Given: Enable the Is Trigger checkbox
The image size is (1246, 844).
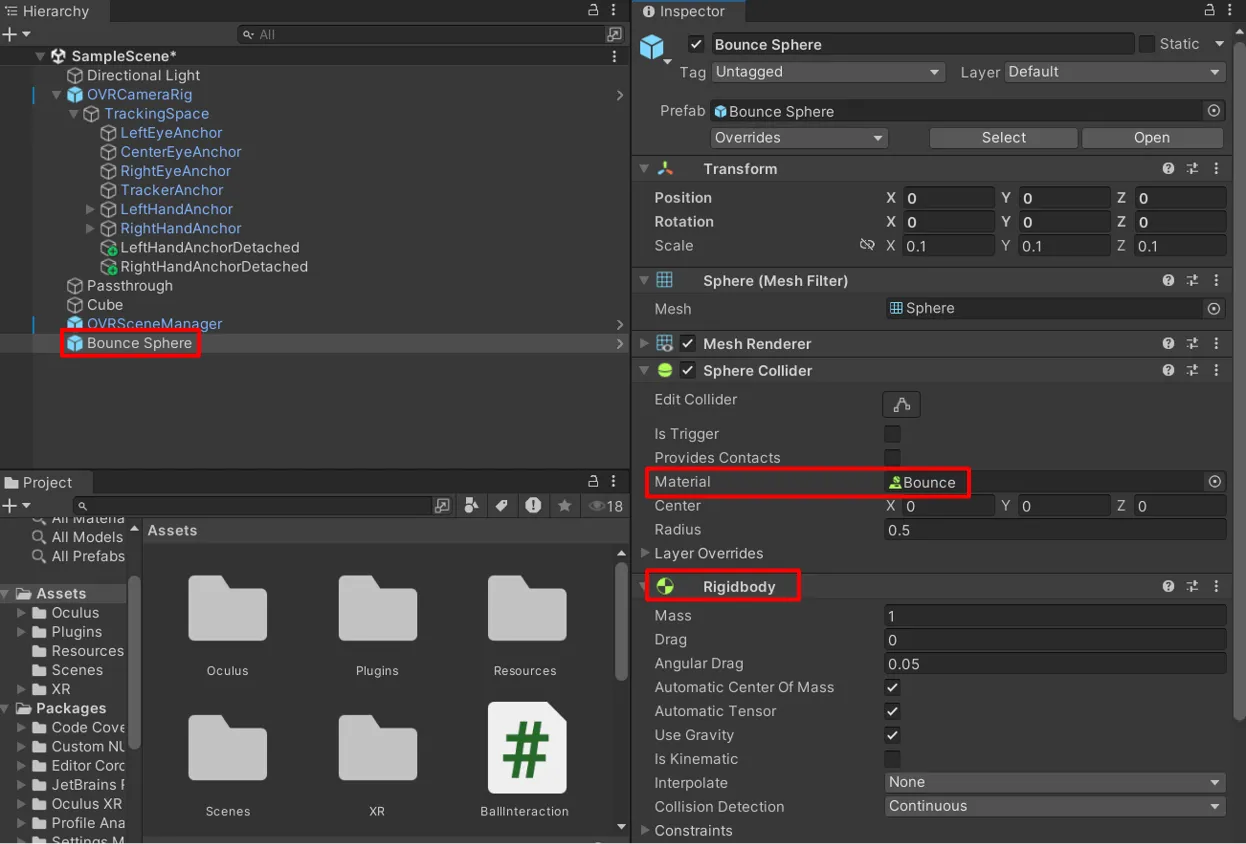Looking at the screenshot, I should pyautogui.click(x=892, y=434).
